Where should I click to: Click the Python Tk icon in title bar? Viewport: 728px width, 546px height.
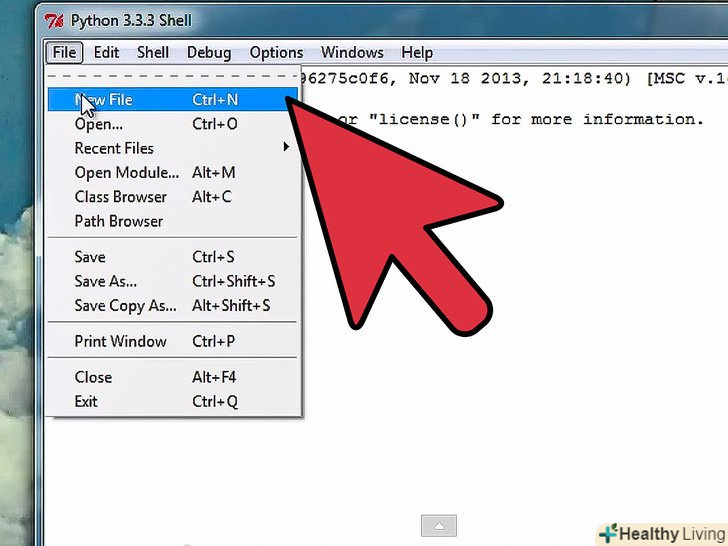(x=54, y=20)
